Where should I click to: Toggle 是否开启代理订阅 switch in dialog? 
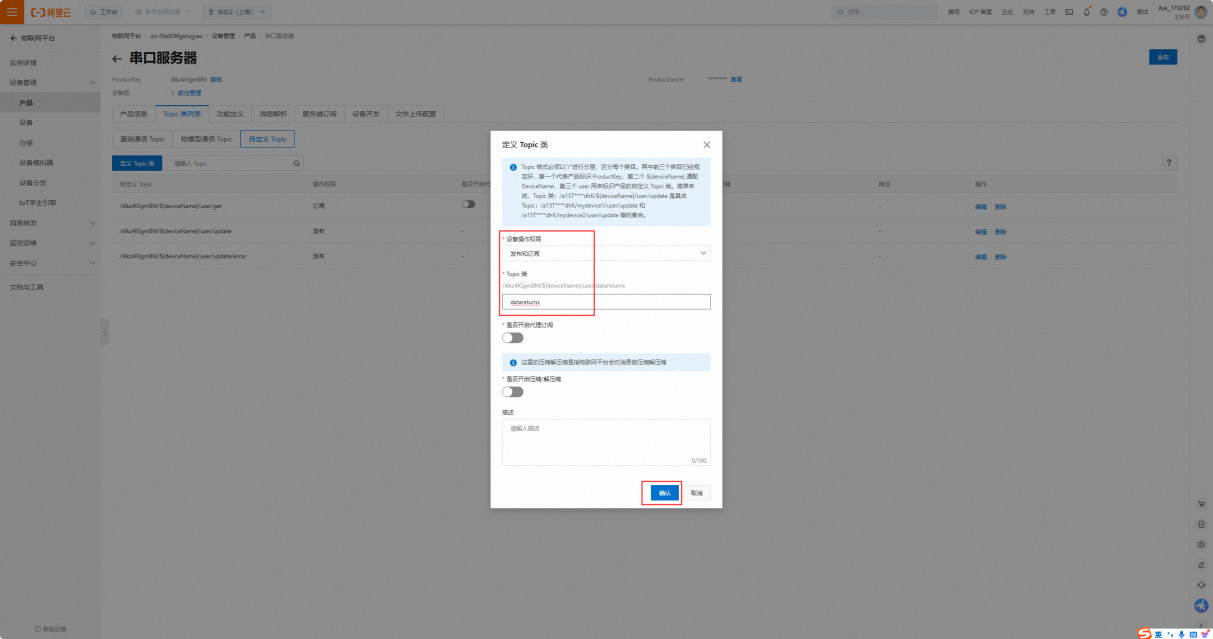click(x=512, y=338)
